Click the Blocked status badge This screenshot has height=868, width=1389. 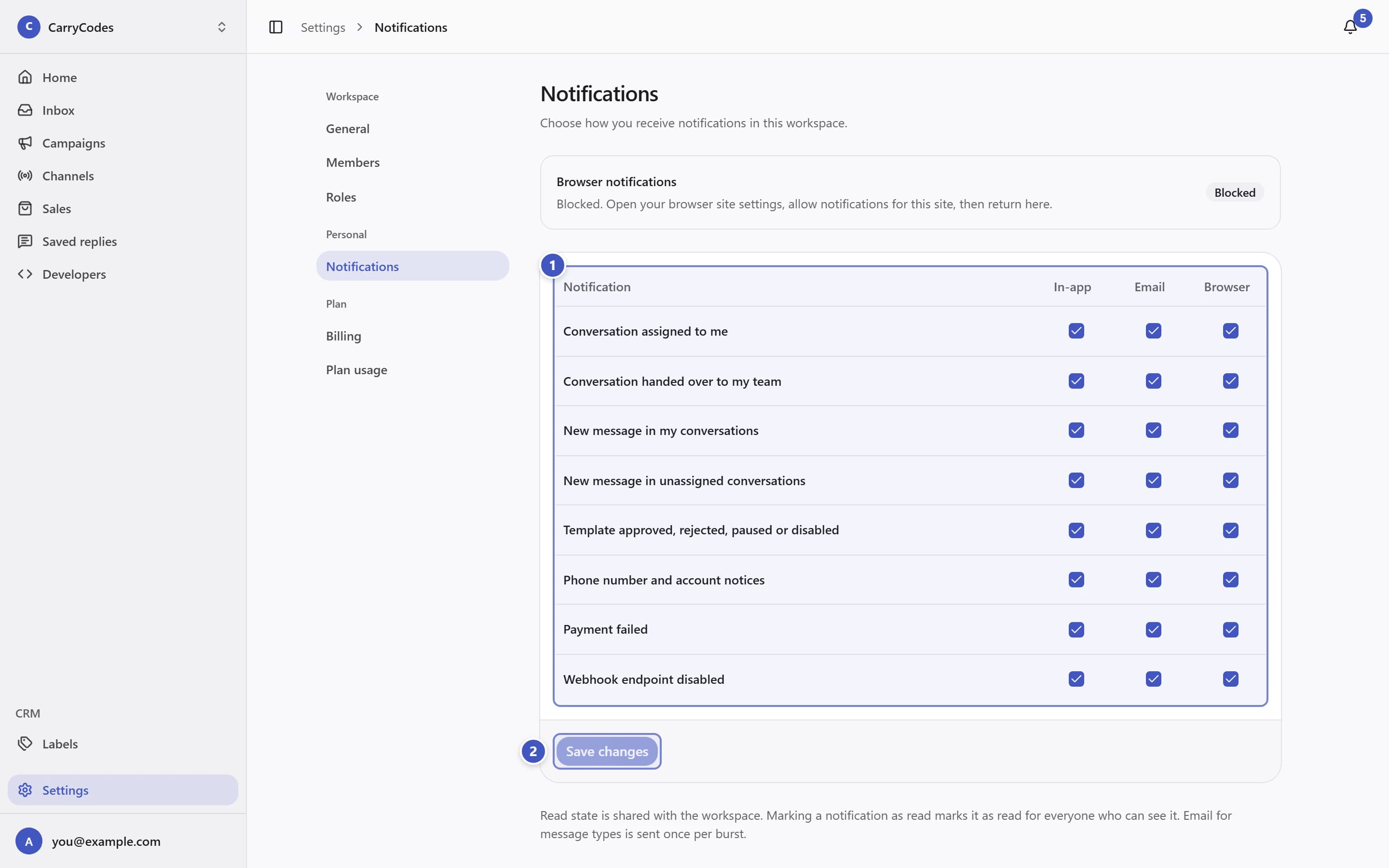click(x=1235, y=192)
